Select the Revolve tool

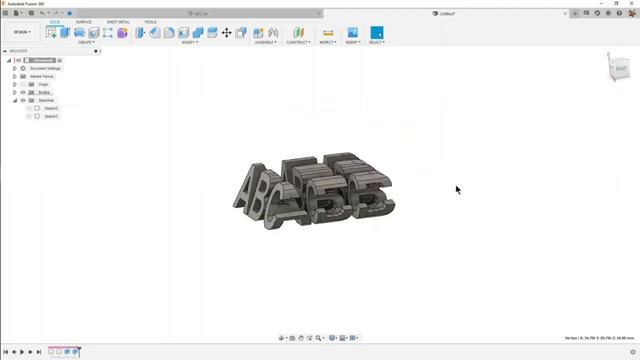pyautogui.click(x=79, y=33)
